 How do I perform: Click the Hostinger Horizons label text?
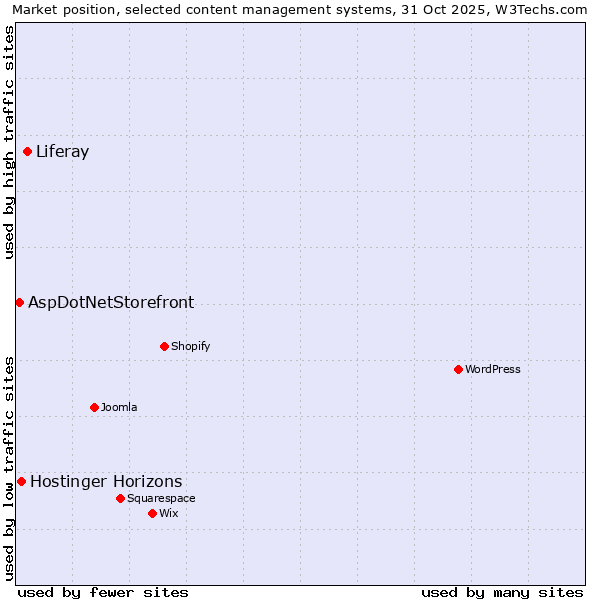[106, 481]
